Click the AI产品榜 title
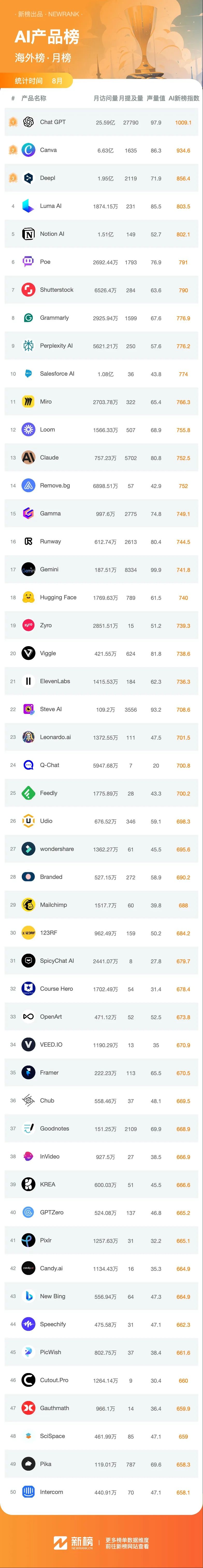 click(x=47, y=37)
